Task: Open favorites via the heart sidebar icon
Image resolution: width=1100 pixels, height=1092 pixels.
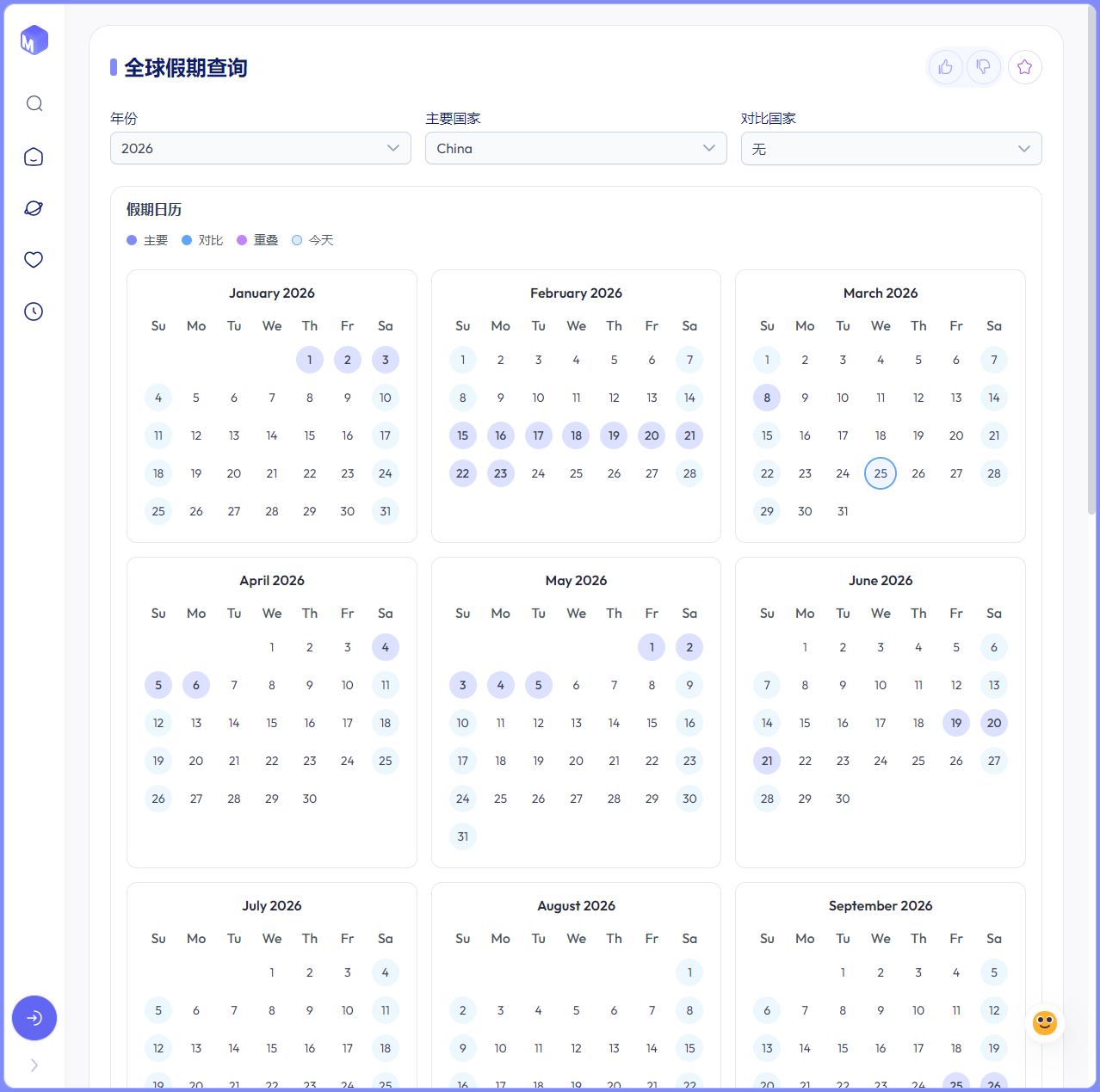Action: [34, 260]
